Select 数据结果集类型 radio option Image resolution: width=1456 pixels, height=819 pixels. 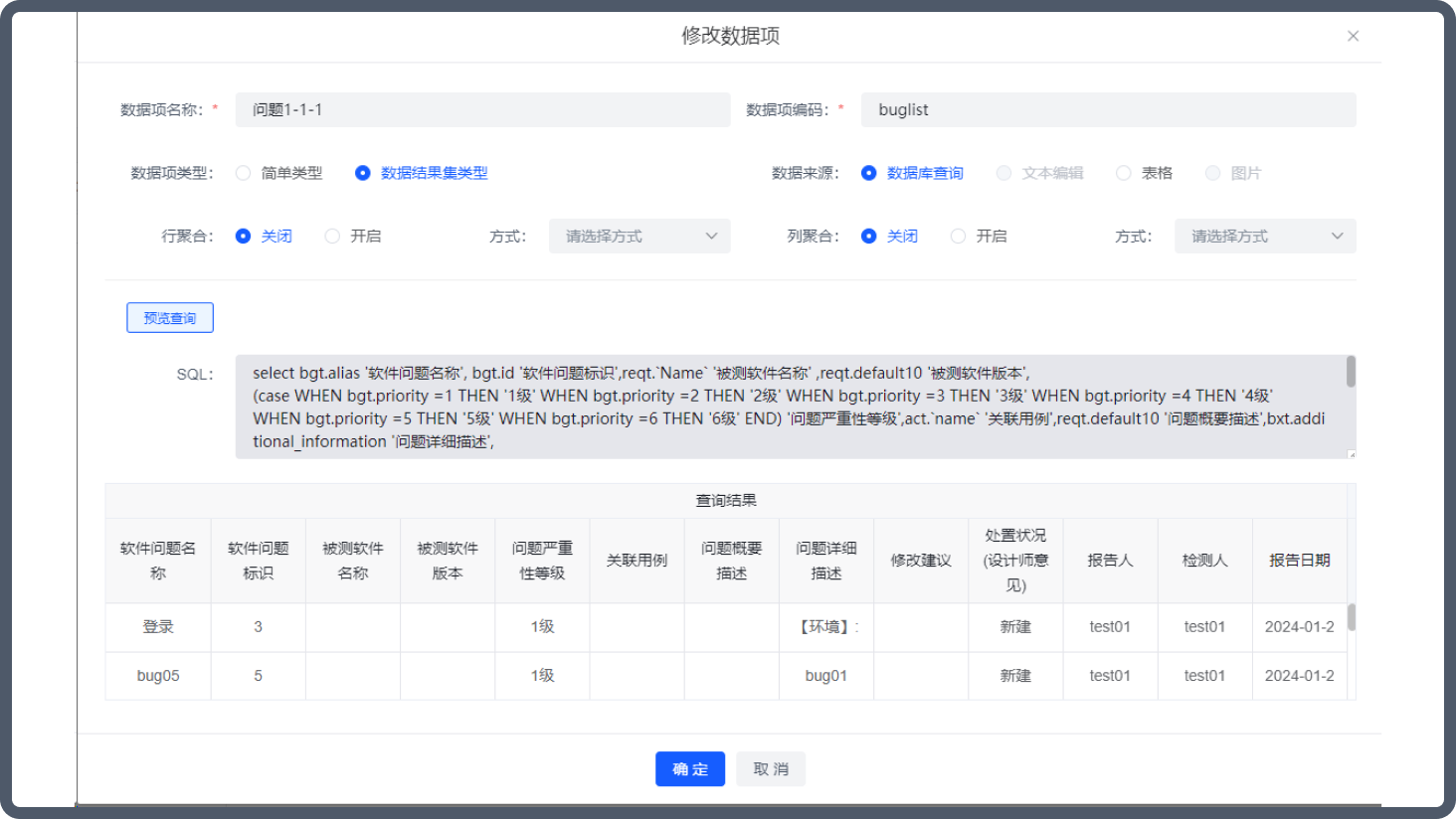(x=421, y=173)
